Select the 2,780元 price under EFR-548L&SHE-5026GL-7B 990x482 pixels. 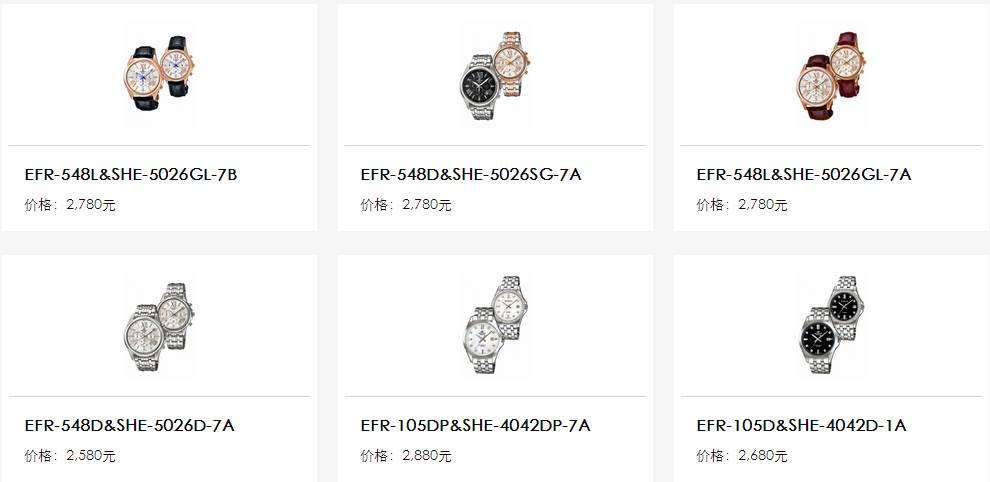click(91, 205)
